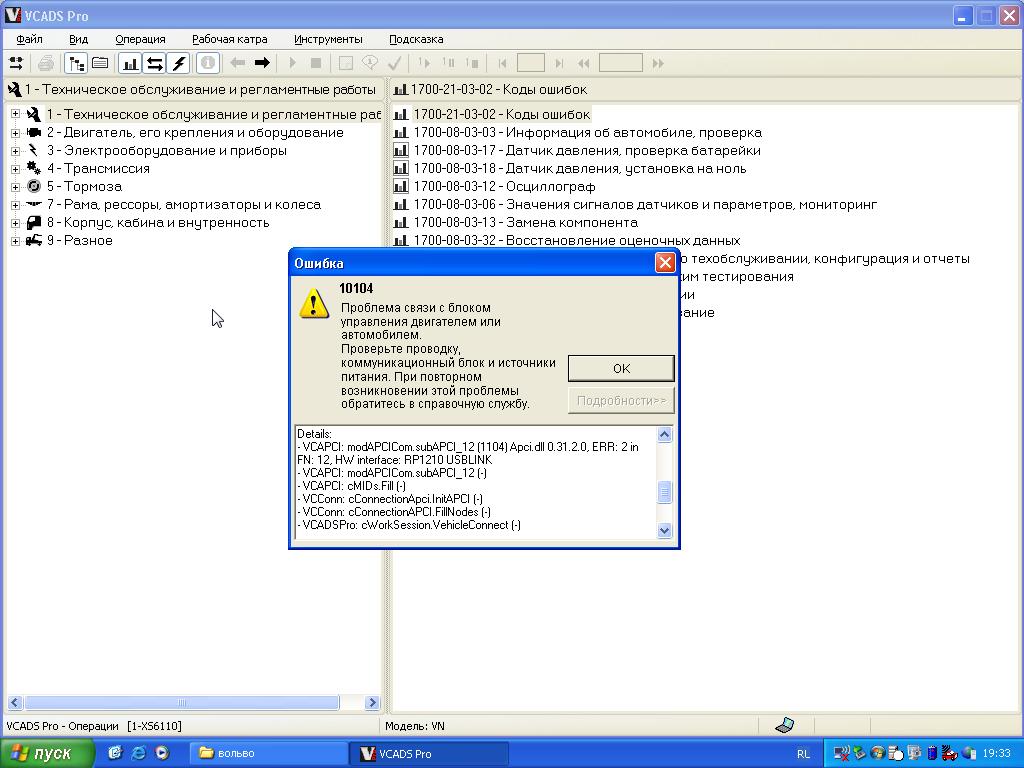Image resolution: width=1024 pixels, height=768 pixels.
Task: Select 1700-08-03-12 - Осциллограф operation
Action: click(x=504, y=187)
